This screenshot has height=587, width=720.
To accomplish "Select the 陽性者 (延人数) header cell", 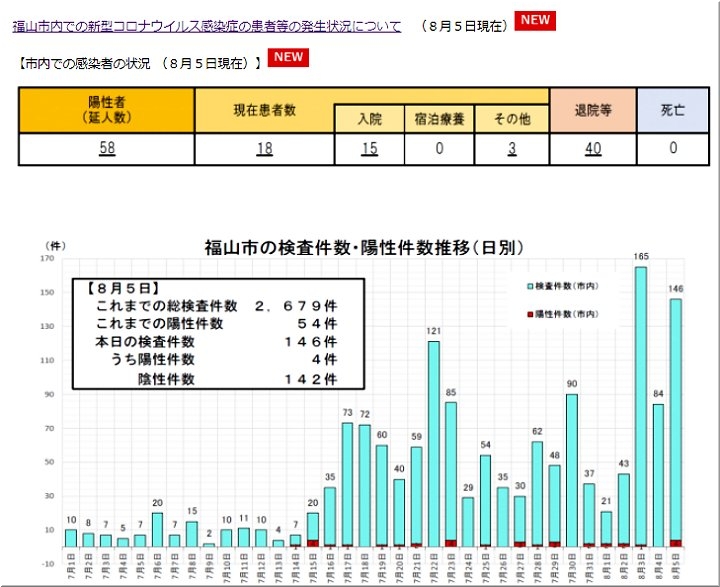I will 106,110.
